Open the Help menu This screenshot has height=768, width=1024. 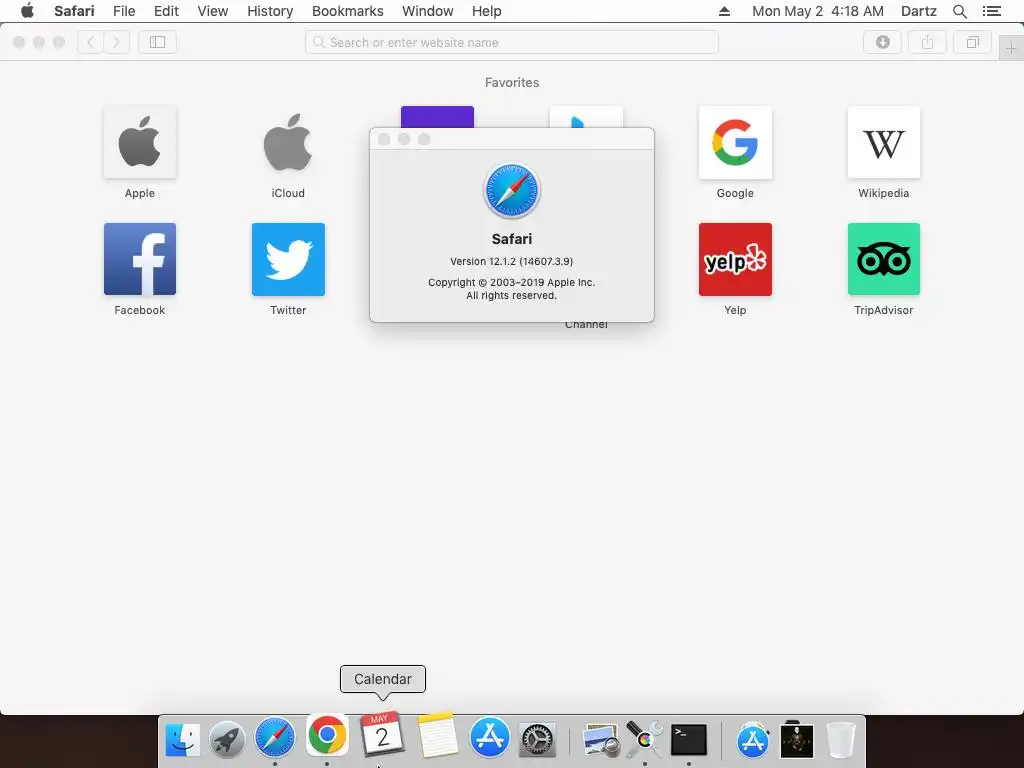pyautogui.click(x=487, y=11)
